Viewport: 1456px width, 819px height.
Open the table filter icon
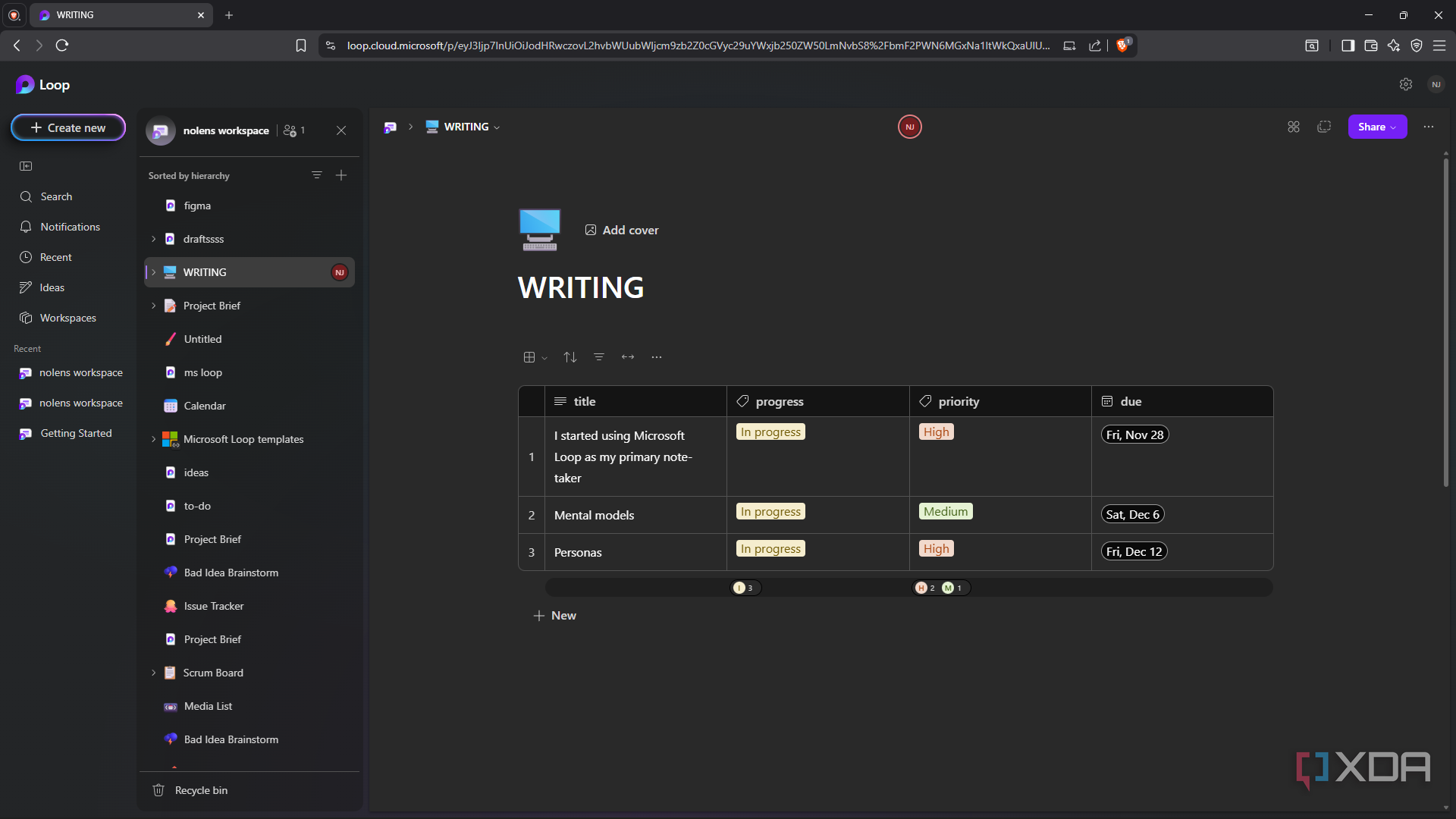click(599, 357)
